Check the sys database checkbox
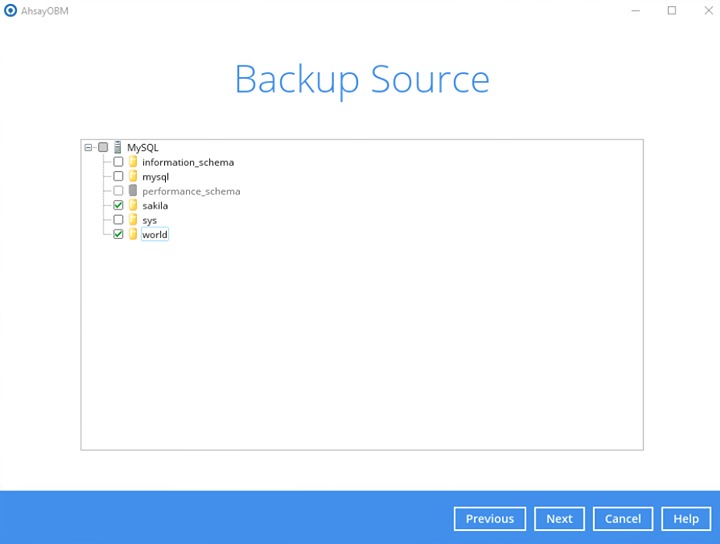 point(118,220)
